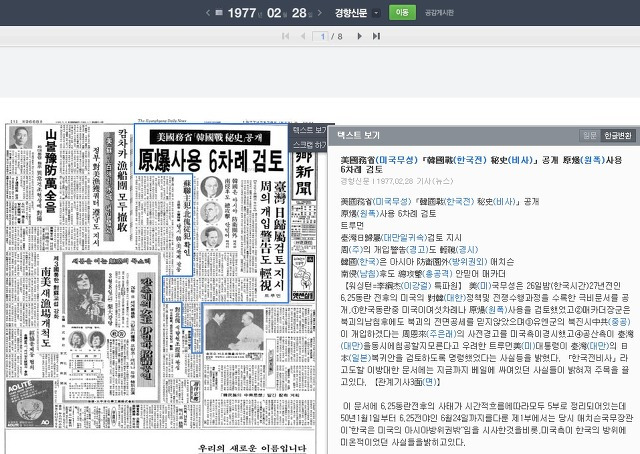
Task: Click the year 1977 in the date bar
Action: (242, 13)
